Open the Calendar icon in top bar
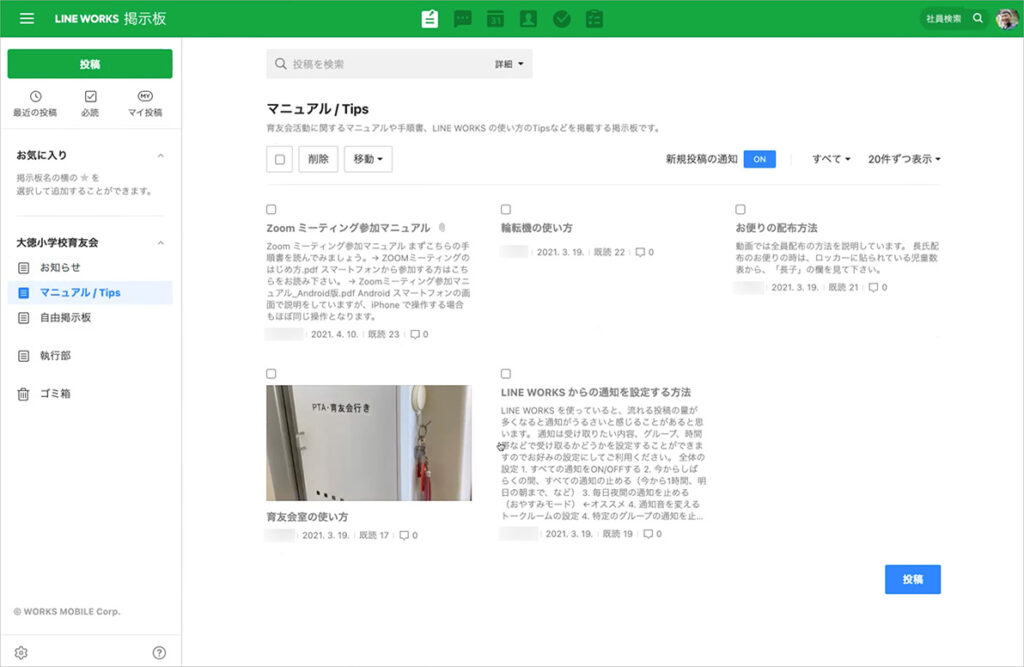The width and height of the screenshot is (1024, 667). [x=495, y=19]
